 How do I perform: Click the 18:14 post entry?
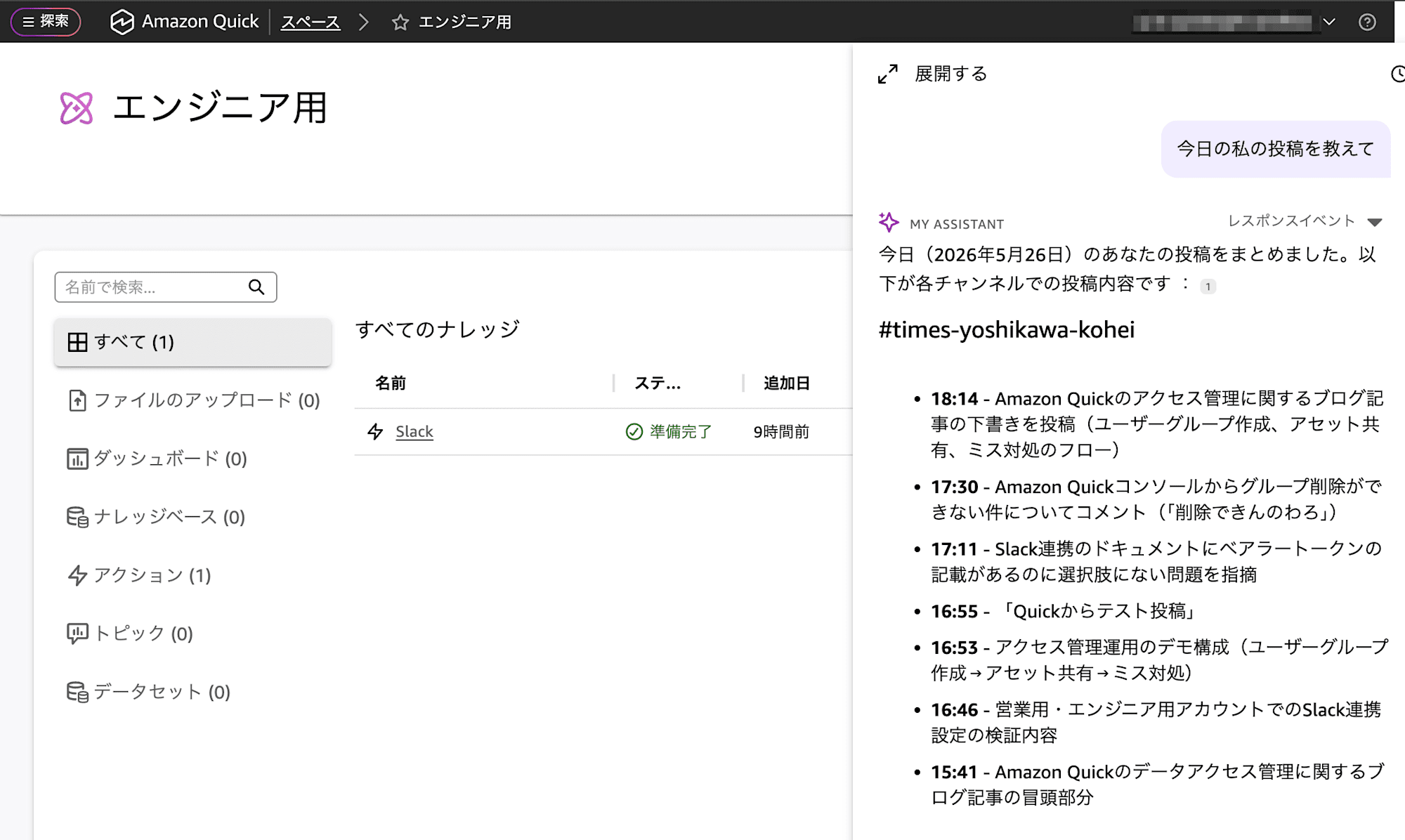point(1157,424)
